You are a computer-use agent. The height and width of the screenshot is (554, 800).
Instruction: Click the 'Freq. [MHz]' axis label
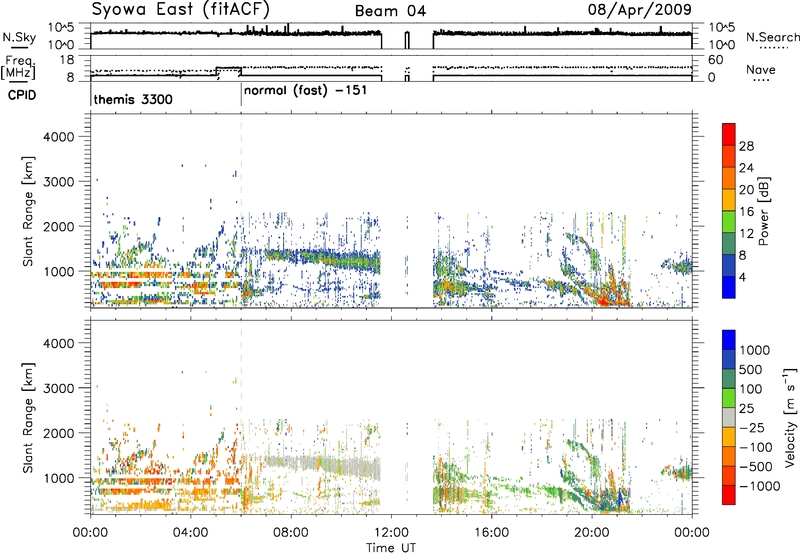click(18, 68)
